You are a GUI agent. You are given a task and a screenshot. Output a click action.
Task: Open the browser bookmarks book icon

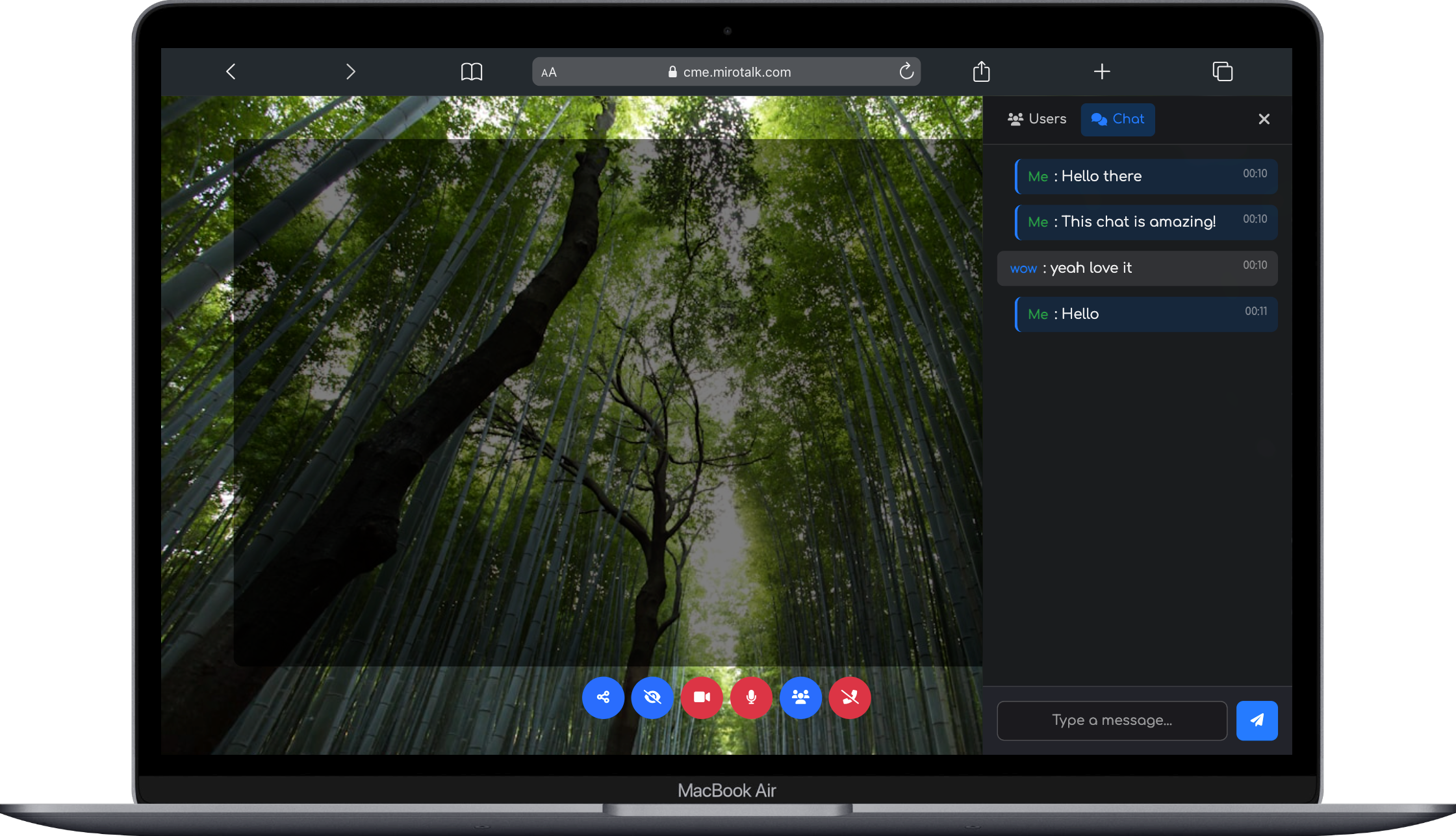(472, 71)
